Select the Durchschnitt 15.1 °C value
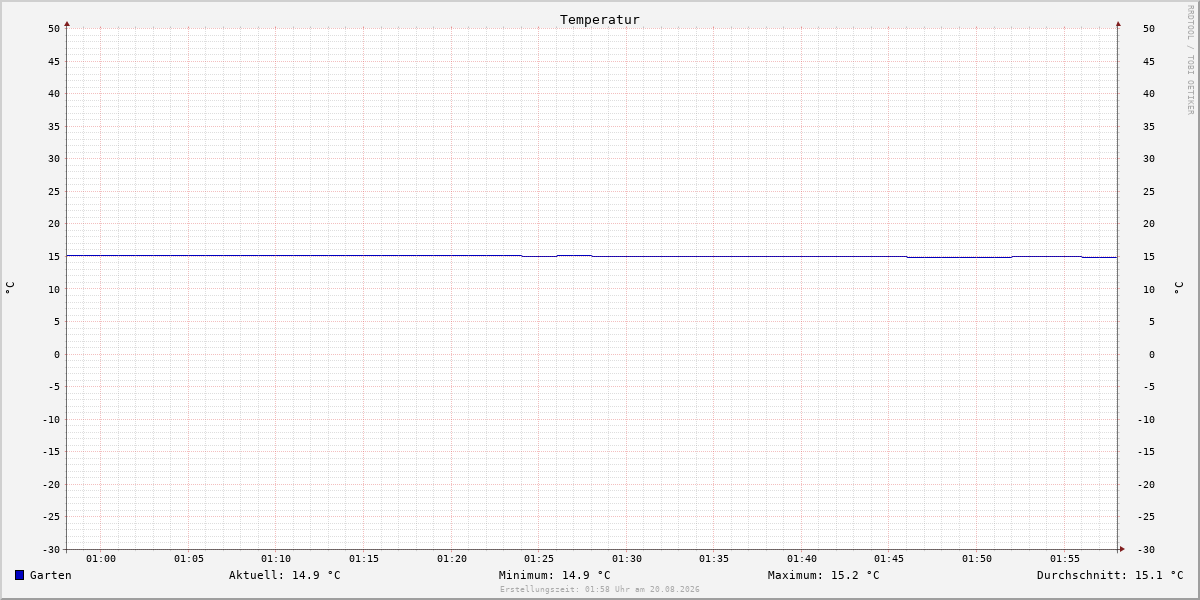Viewport: 1200px width, 600px height. pyautogui.click(x=1110, y=575)
